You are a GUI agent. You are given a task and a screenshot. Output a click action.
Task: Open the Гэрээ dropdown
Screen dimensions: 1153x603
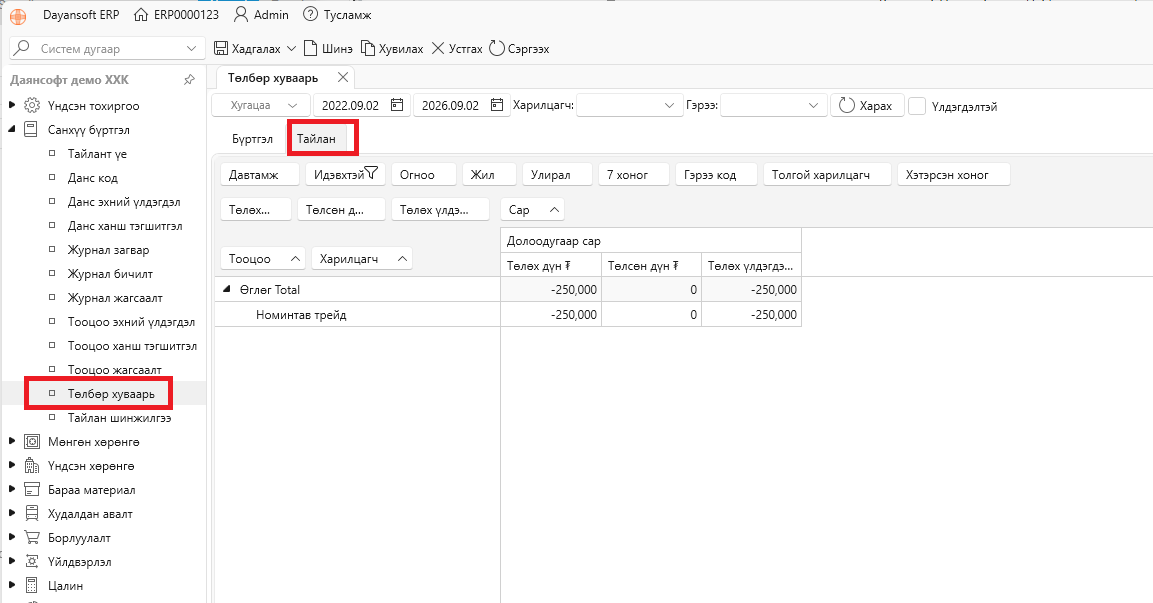tap(774, 105)
